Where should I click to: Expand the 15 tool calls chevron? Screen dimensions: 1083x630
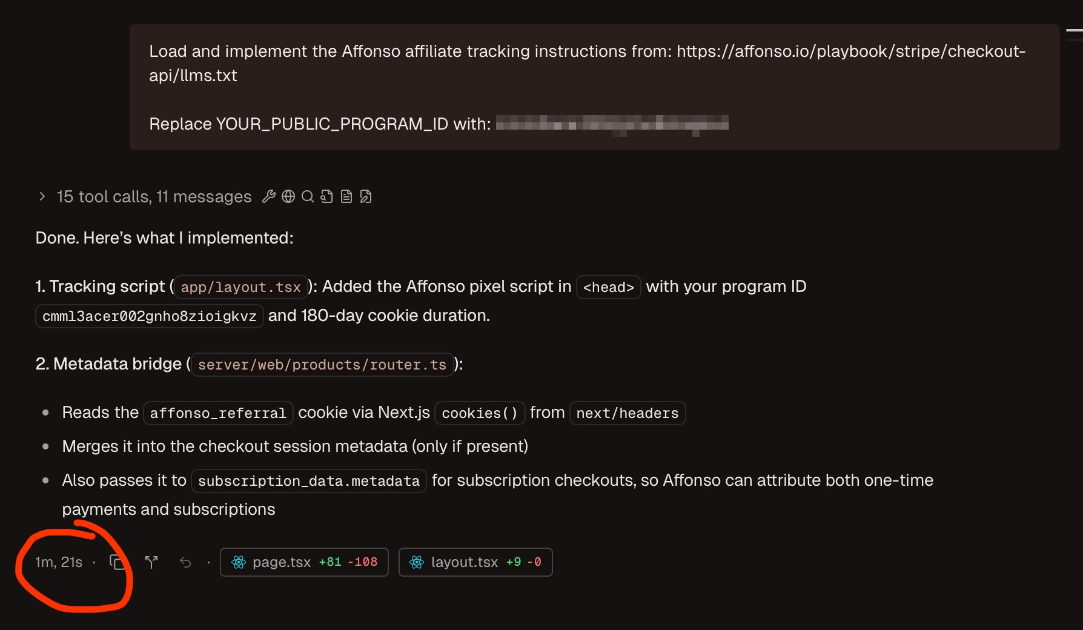point(42,197)
